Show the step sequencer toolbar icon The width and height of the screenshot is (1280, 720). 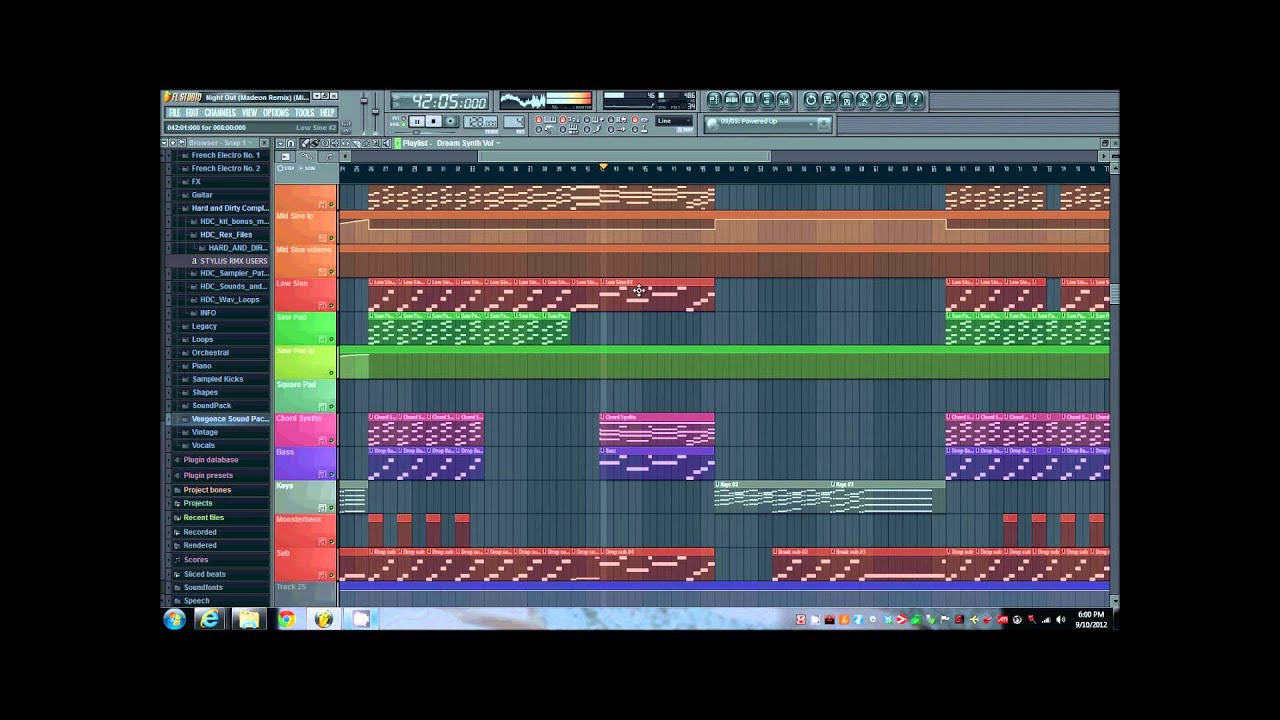pyautogui.click(x=732, y=100)
